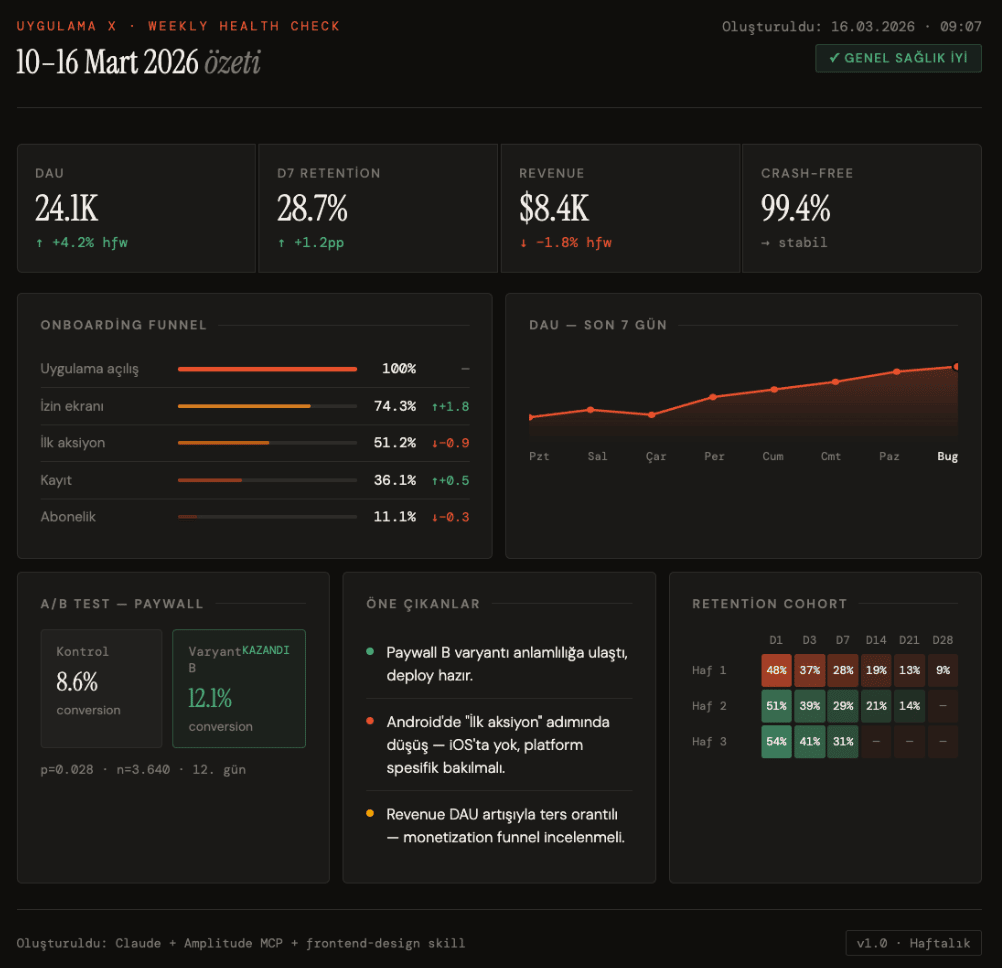
Task: Click the orange Revenue highlight bullet dot
Action: pyautogui.click(x=370, y=814)
